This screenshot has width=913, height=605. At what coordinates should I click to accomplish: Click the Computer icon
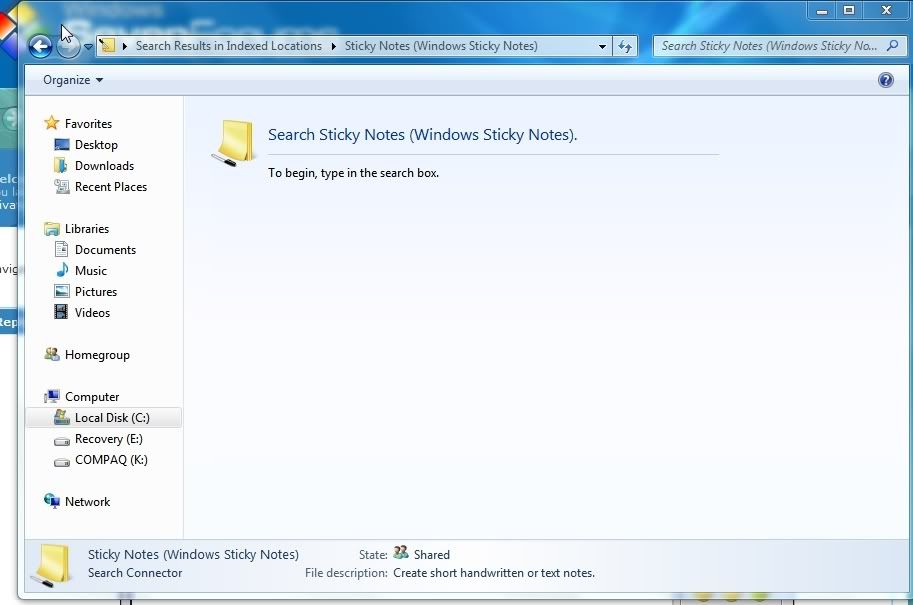52,397
